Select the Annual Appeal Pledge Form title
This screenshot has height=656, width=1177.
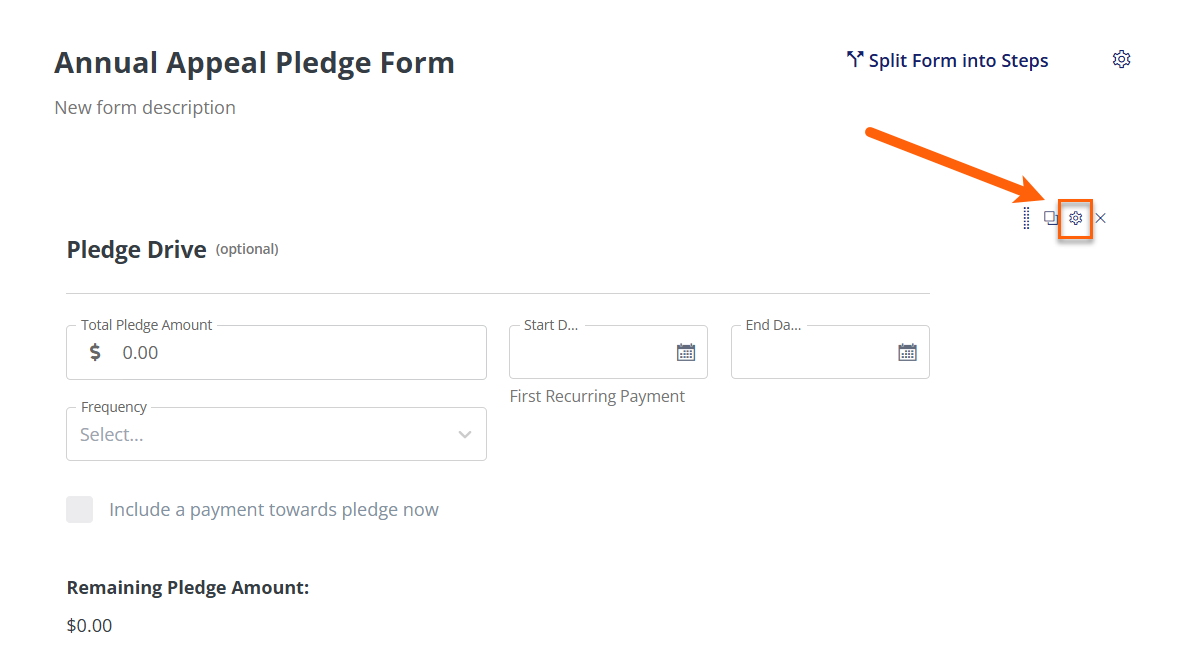[x=254, y=63]
